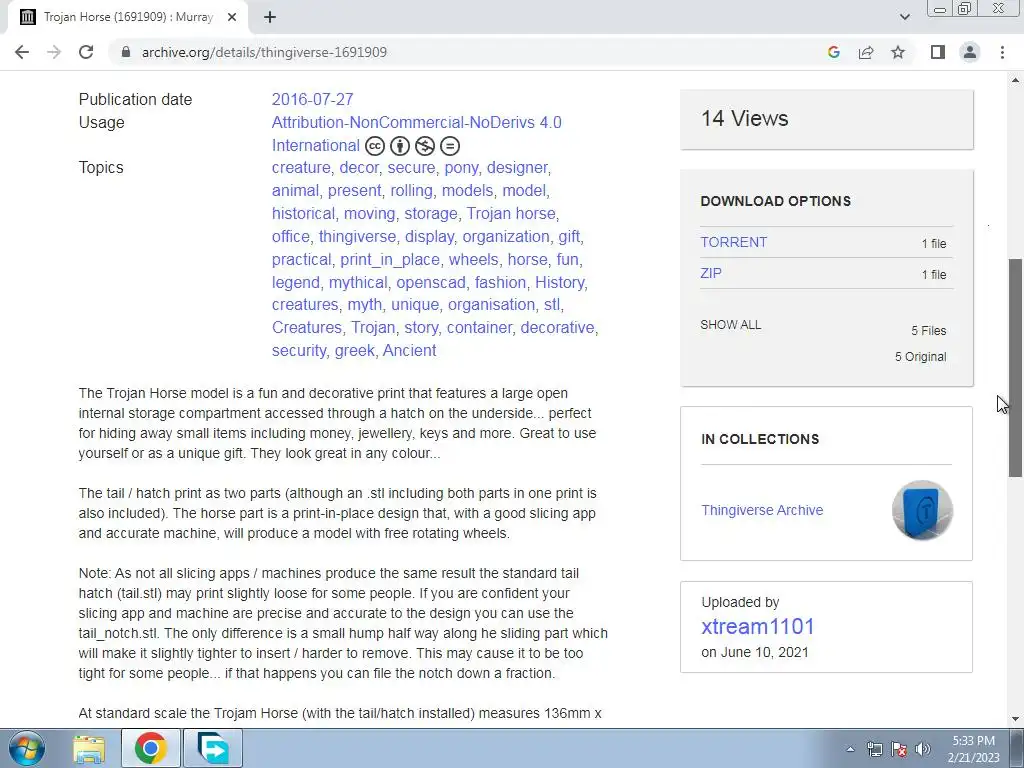1024x768 pixels.
Task: Open the taskbar clock and date
Action: pyautogui.click(x=973, y=749)
